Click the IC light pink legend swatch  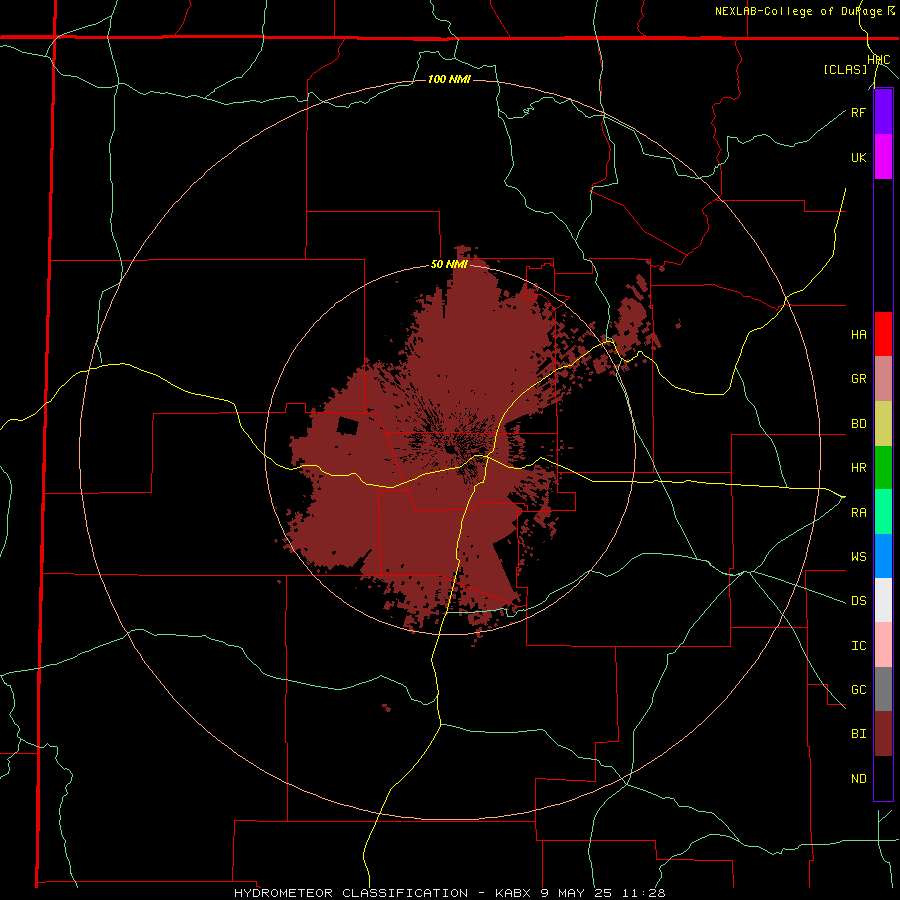coord(883,645)
